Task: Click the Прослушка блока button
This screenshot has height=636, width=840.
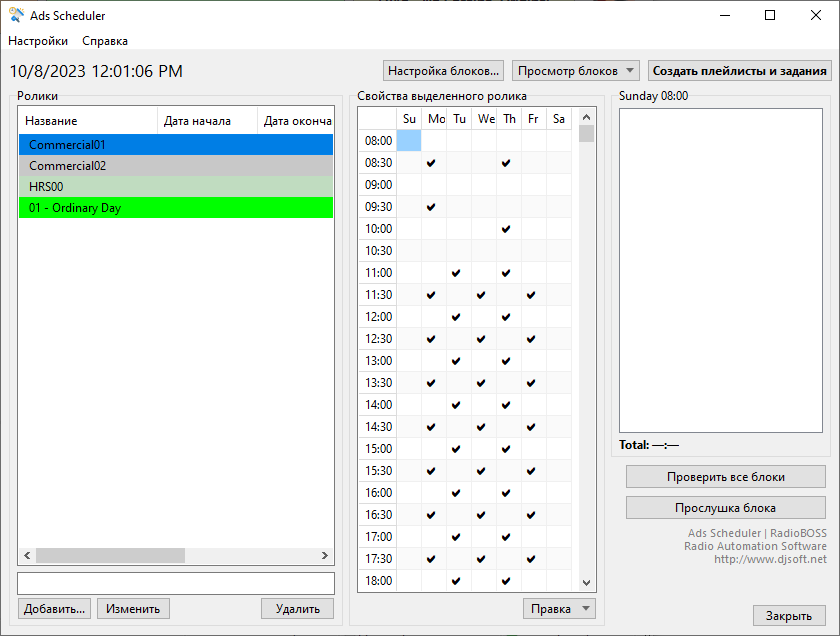Action: coord(725,508)
